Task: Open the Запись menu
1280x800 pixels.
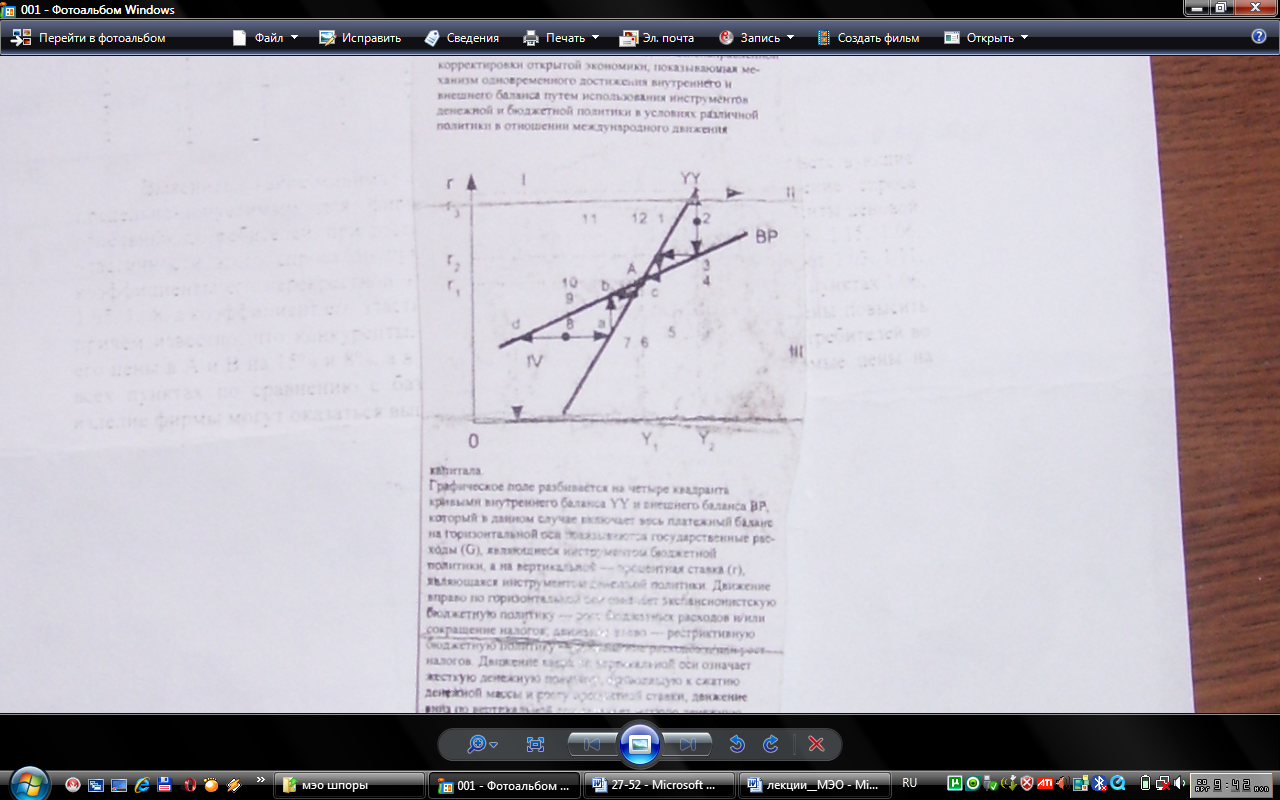Action: (756, 38)
